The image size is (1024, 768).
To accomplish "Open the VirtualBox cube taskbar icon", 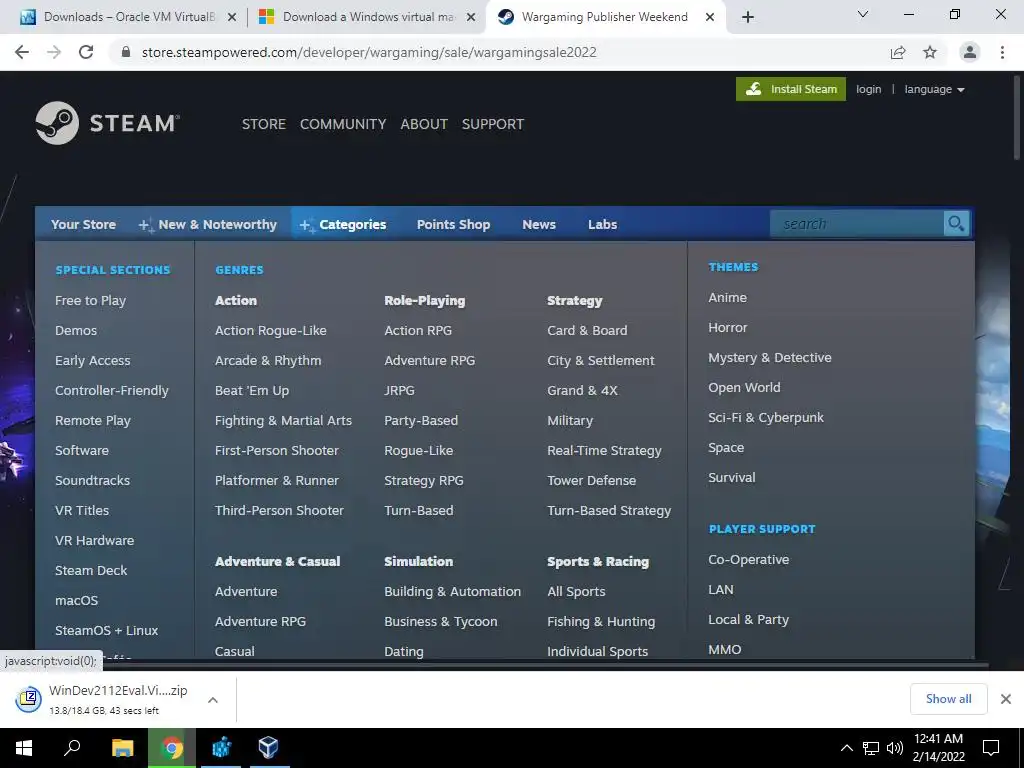I will pos(268,748).
